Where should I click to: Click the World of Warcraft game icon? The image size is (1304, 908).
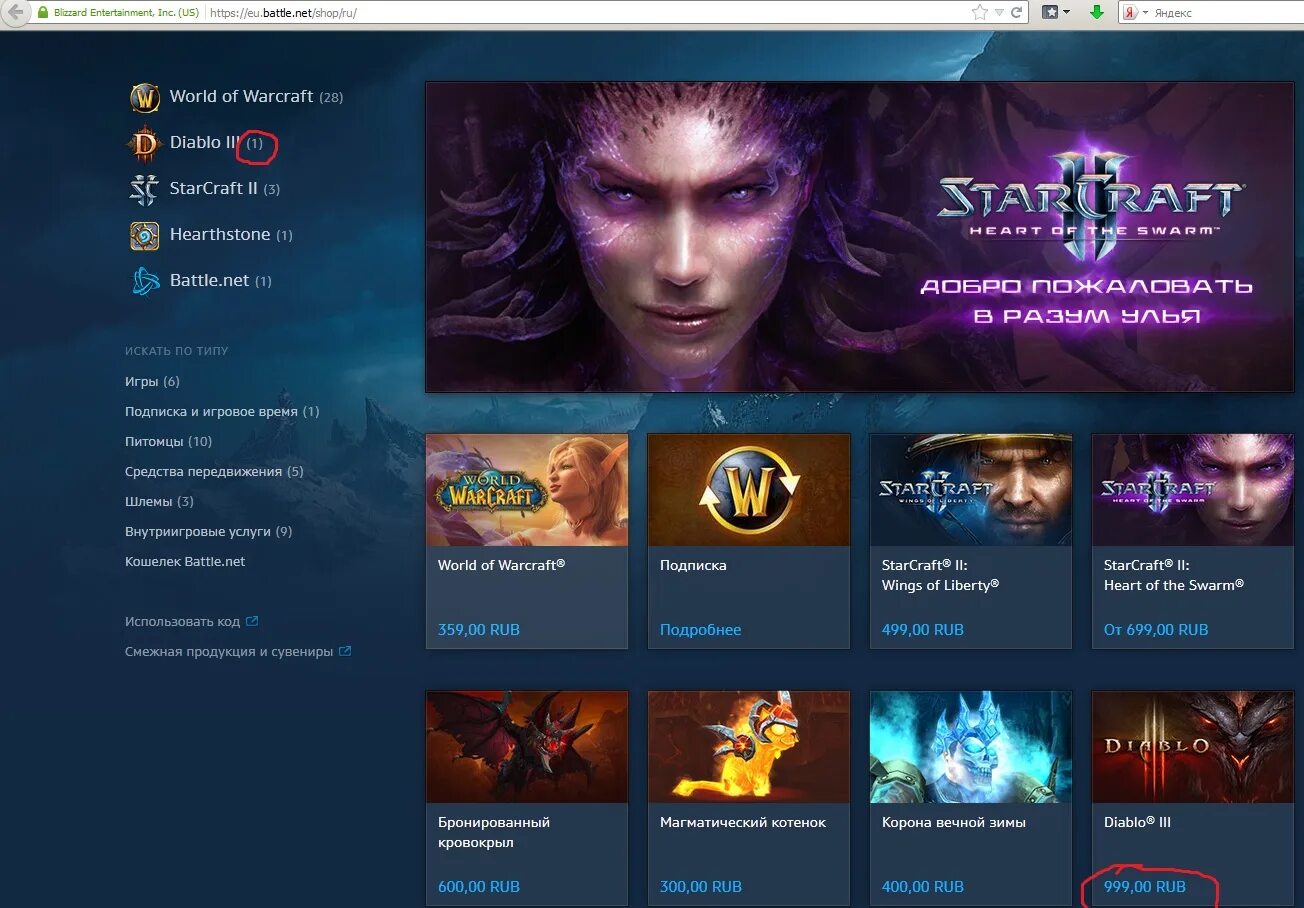(x=145, y=98)
